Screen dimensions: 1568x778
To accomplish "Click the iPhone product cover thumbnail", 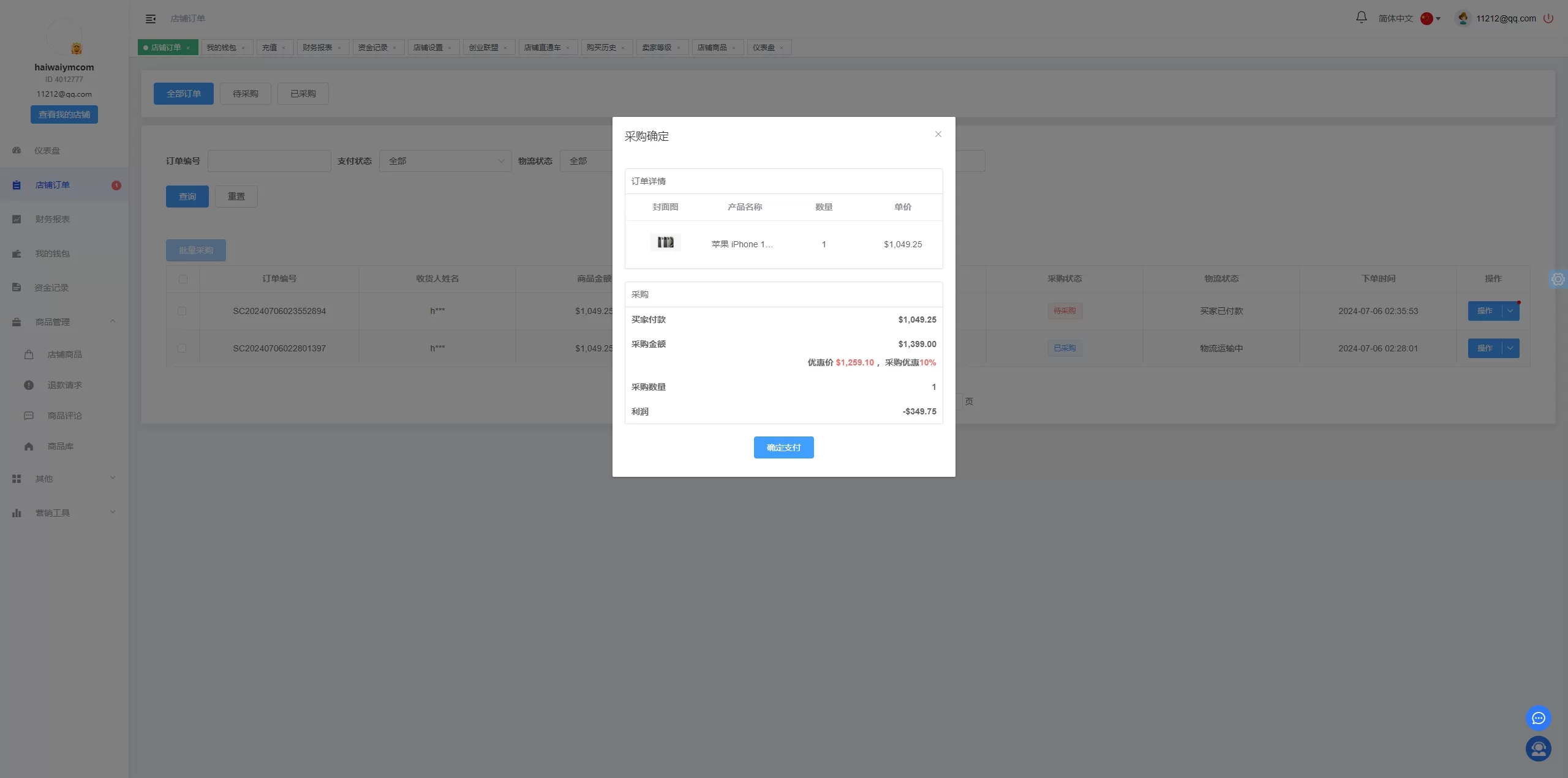I will [665, 242].
